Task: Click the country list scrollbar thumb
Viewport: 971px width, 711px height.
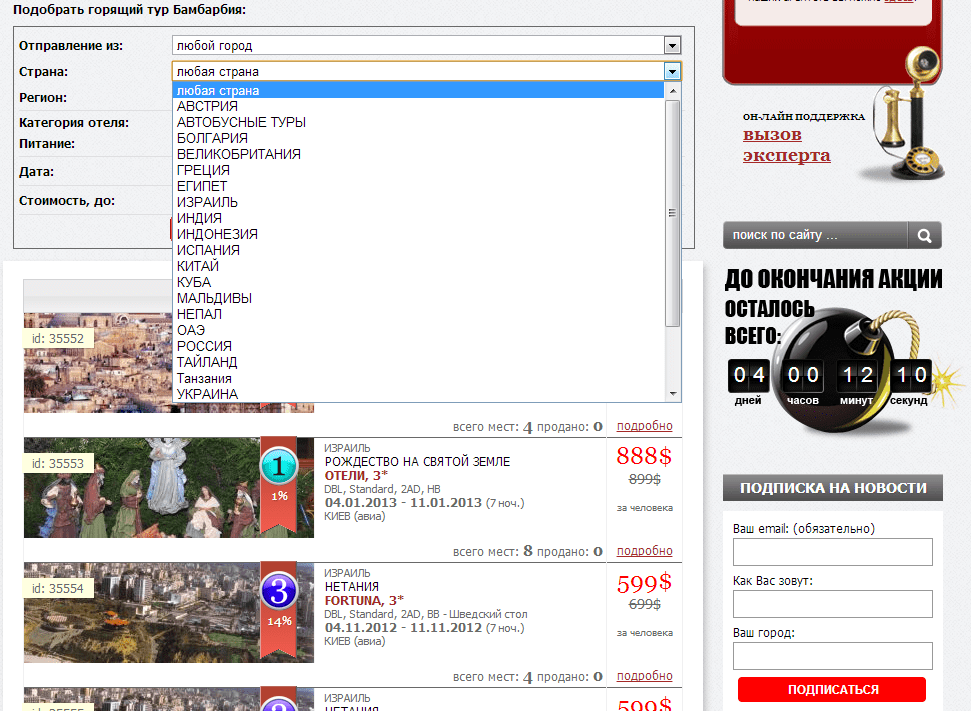Action: tap(673, 213)
